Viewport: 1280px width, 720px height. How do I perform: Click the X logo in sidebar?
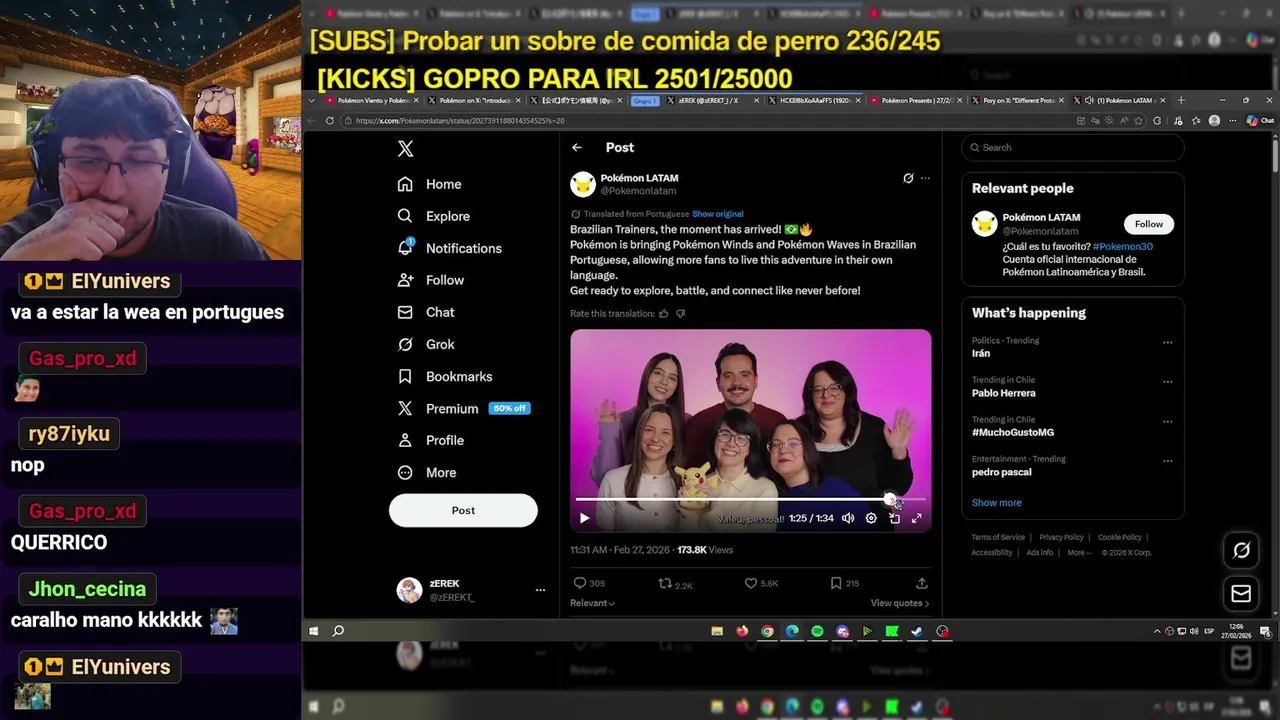[x=405, y=148]
